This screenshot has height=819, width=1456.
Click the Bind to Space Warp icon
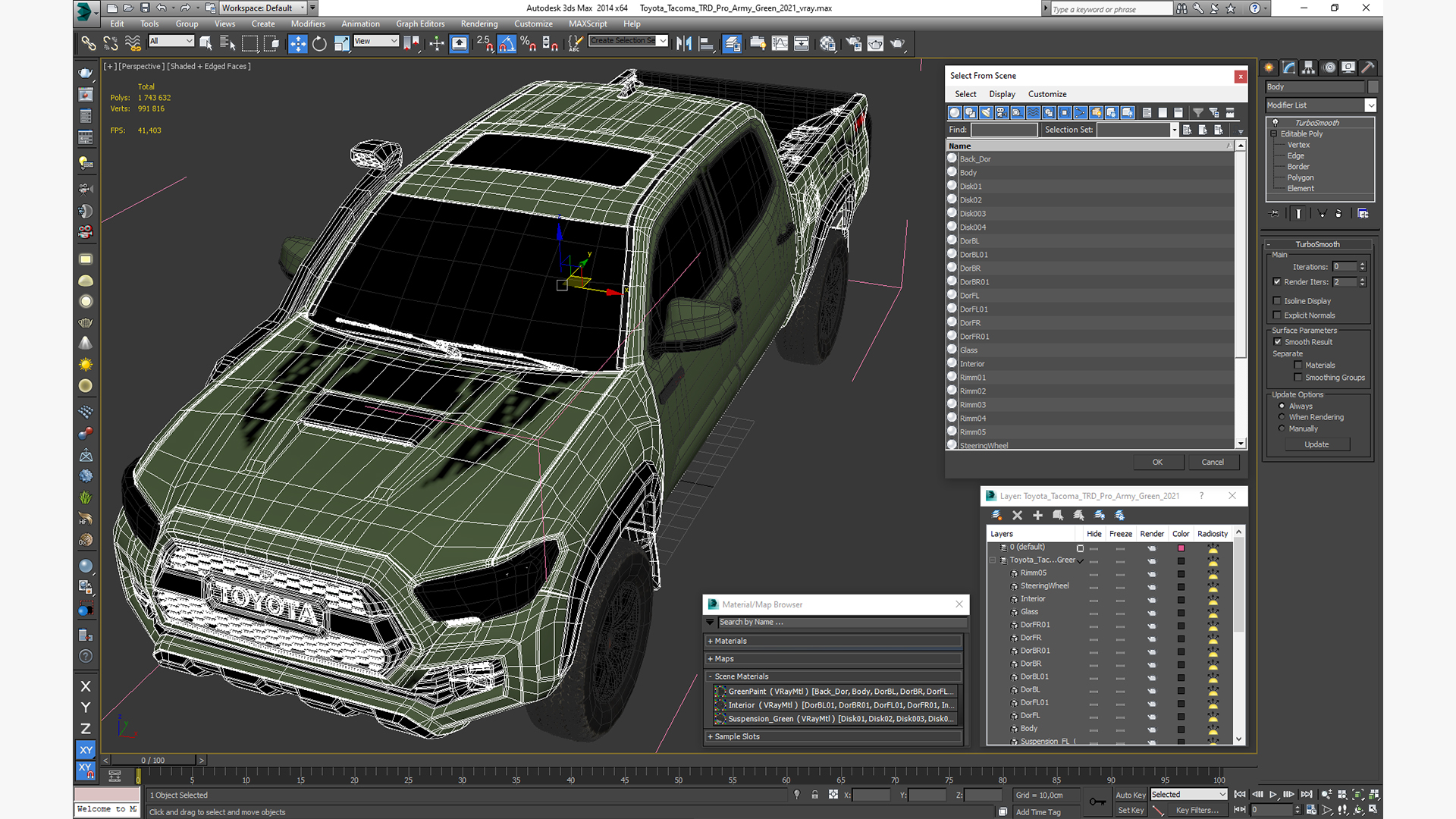[133, 44]
